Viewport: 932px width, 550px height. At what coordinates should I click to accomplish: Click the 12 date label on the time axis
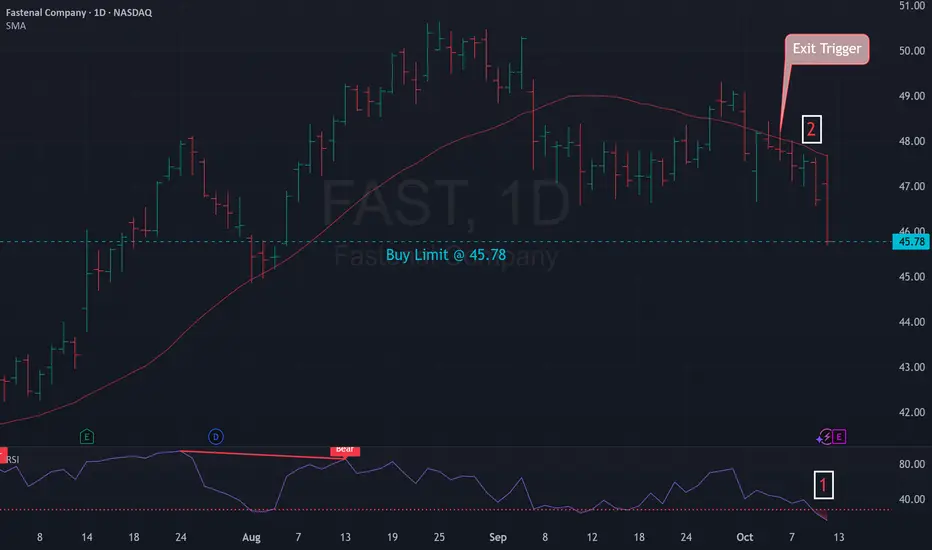point(592,538)
